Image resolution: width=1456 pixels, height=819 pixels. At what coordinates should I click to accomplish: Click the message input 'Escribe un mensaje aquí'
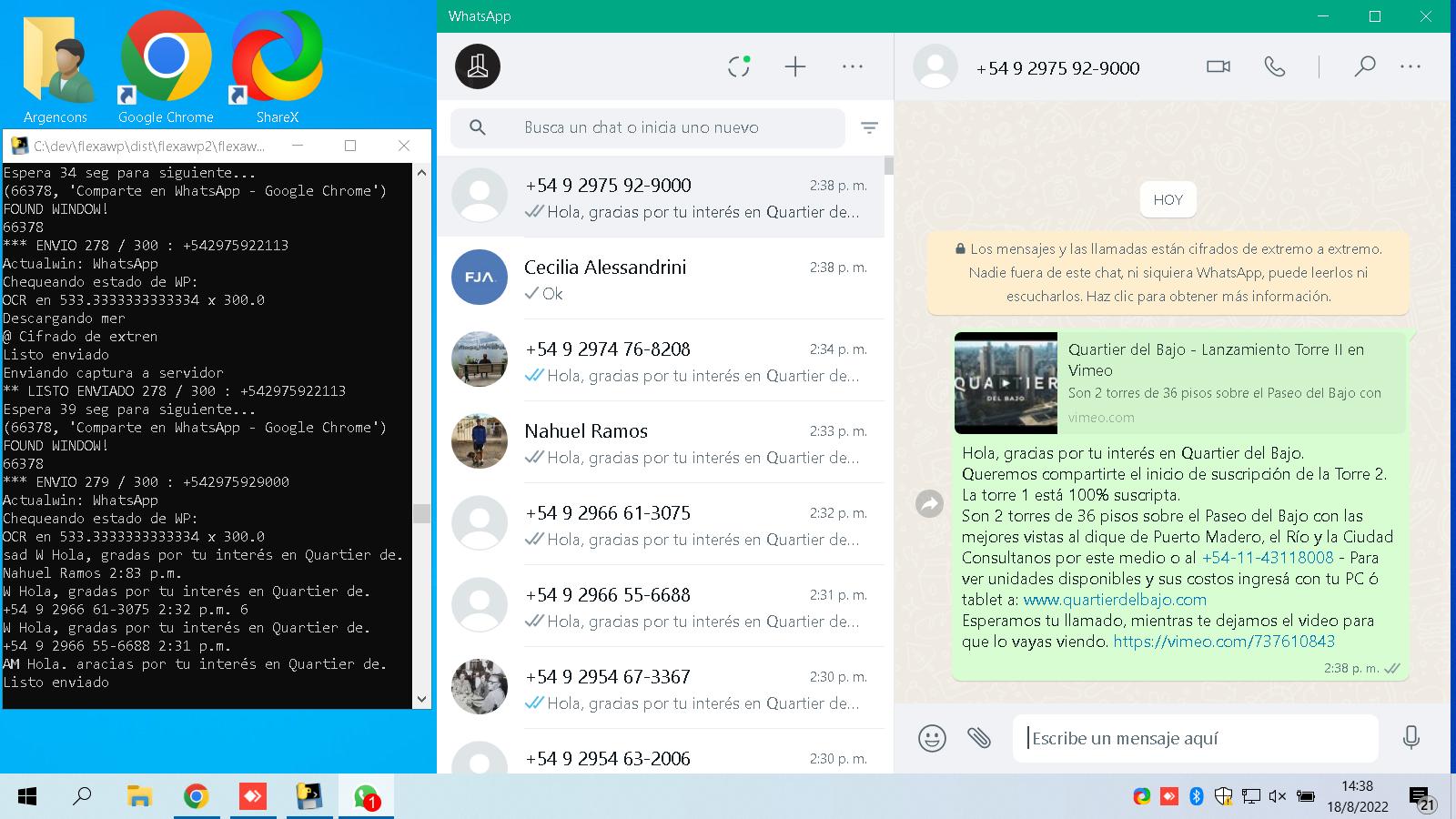(x=1195, y=738)
